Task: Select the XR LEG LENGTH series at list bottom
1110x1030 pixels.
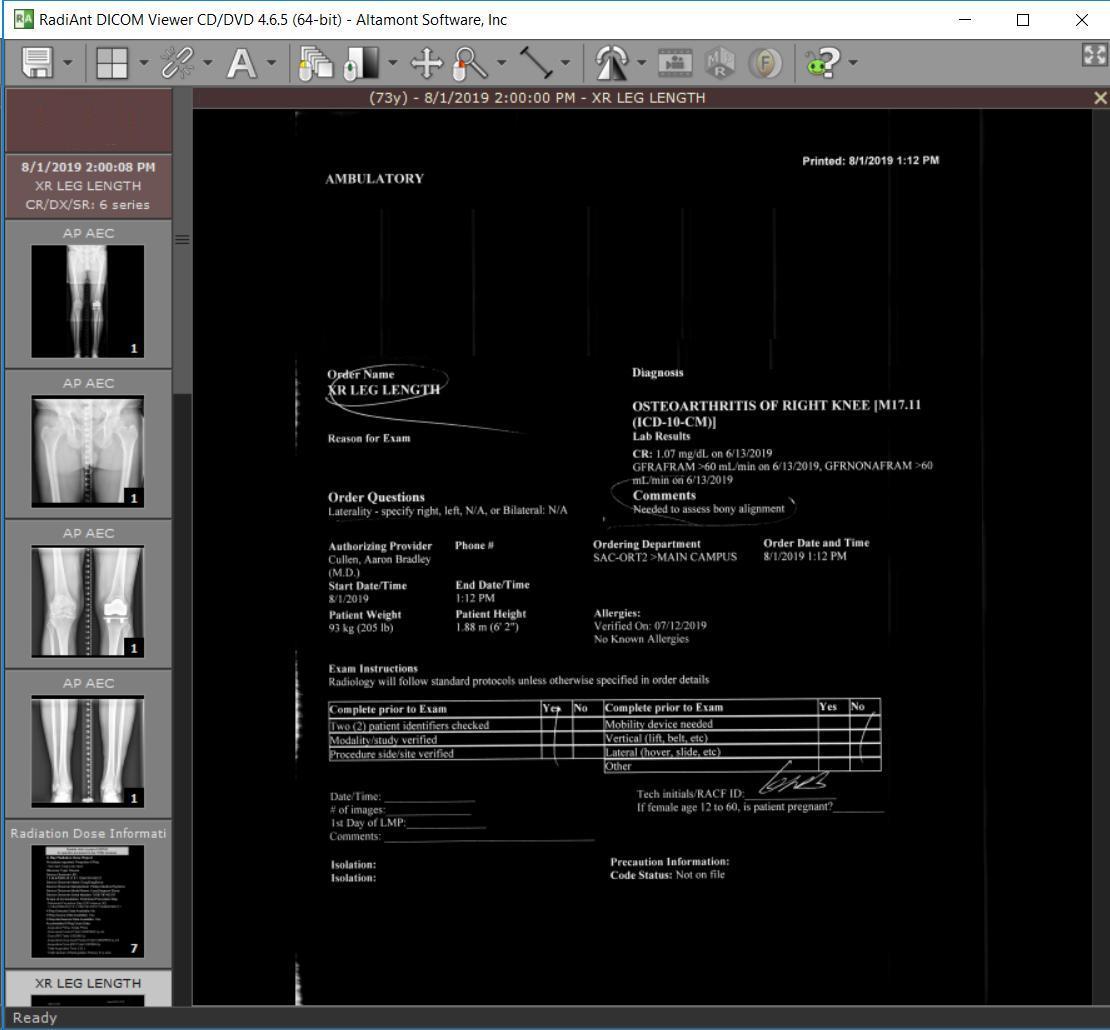Action: [88, 988]
